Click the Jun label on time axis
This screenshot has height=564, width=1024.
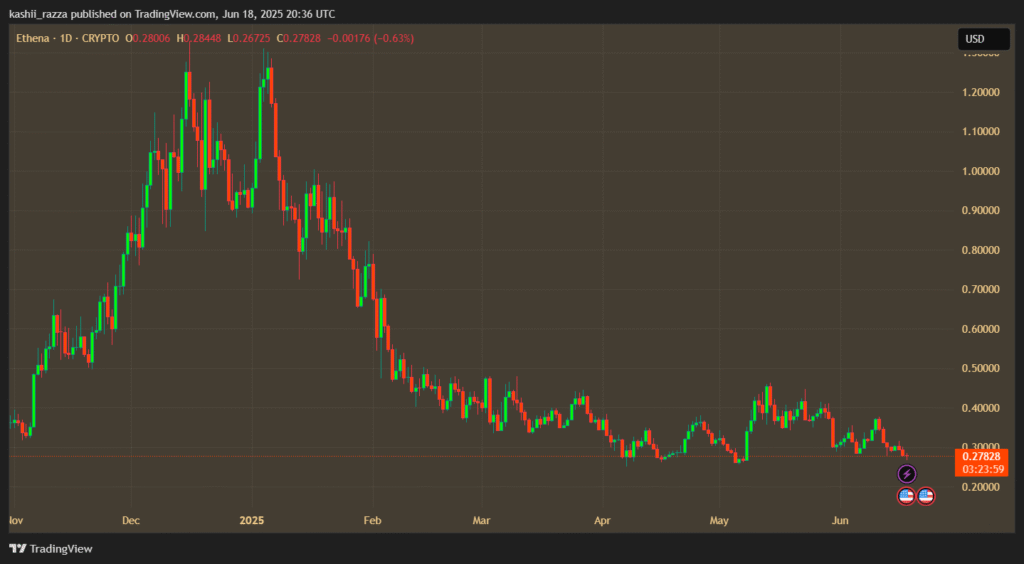[840, 520]
